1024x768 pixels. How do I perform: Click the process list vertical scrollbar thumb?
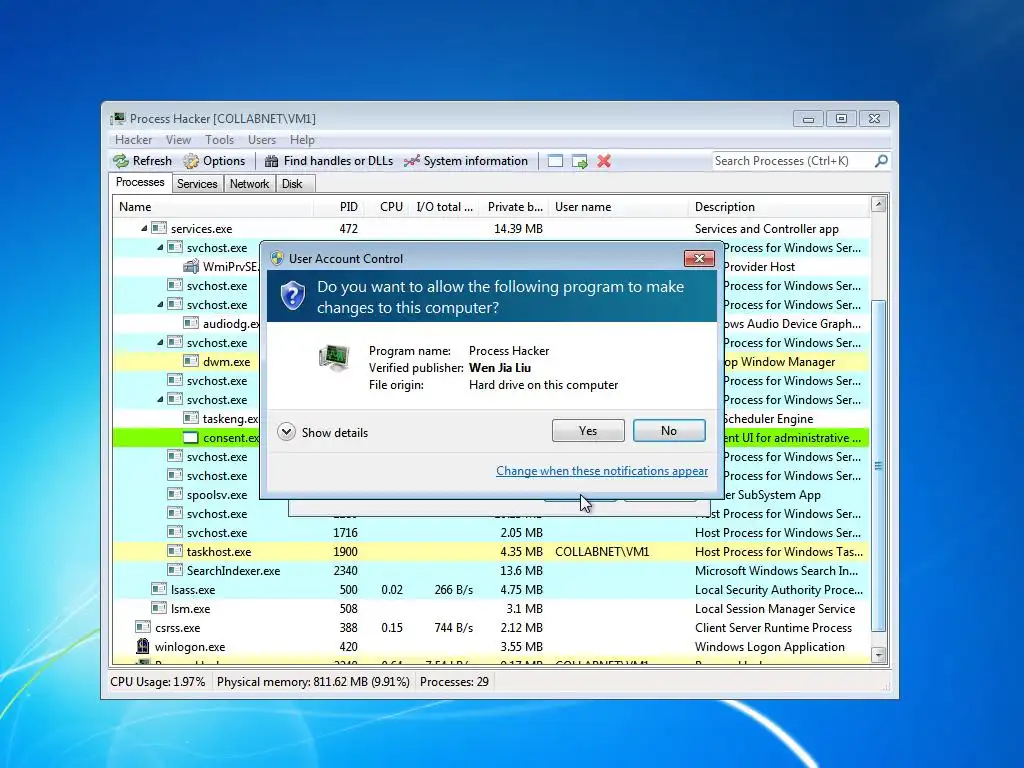[x=878, y=466]
